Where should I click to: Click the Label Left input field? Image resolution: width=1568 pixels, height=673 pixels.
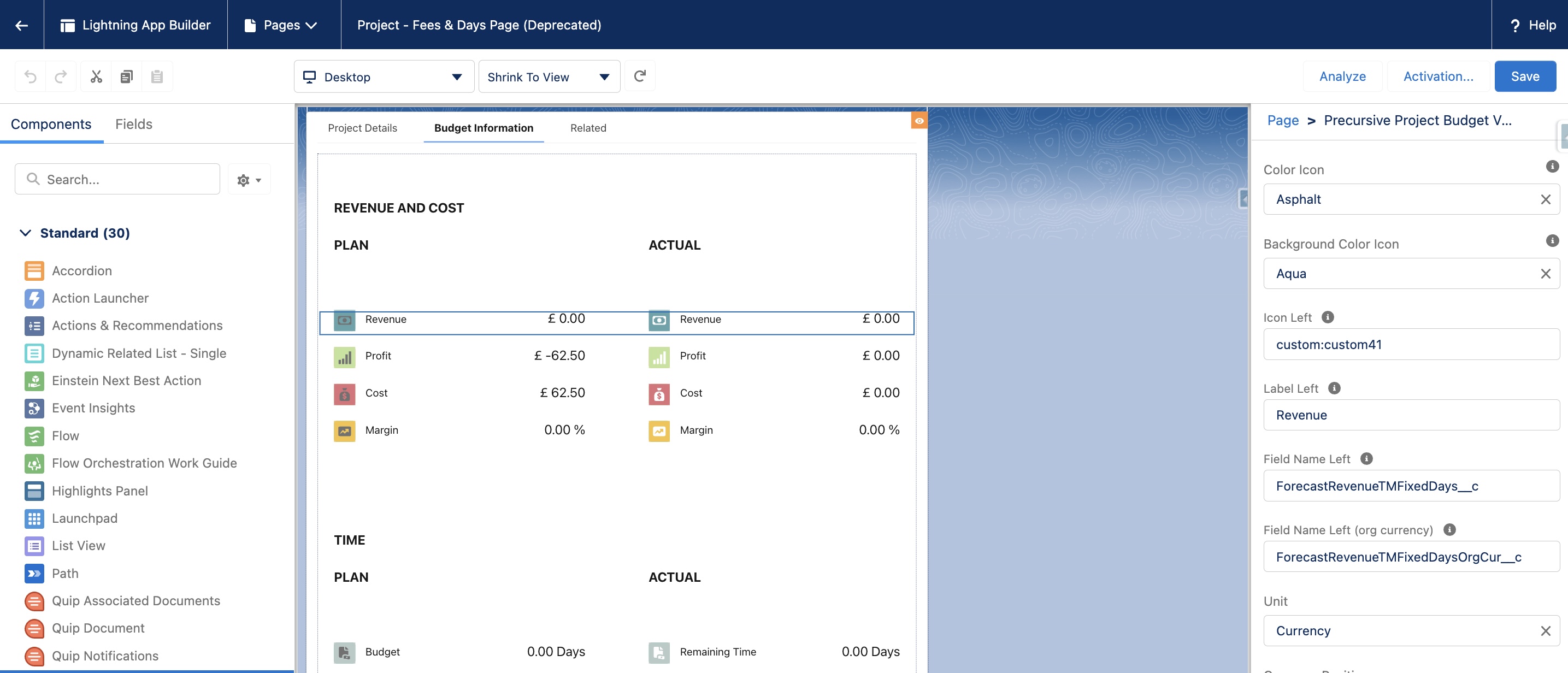click(x=1411, y=415)
